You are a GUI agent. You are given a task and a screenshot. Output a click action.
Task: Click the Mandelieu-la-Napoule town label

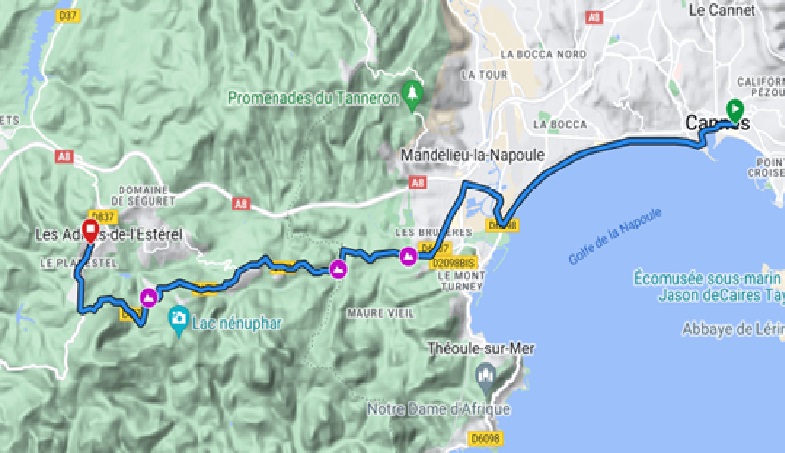[x=473, y=155]
